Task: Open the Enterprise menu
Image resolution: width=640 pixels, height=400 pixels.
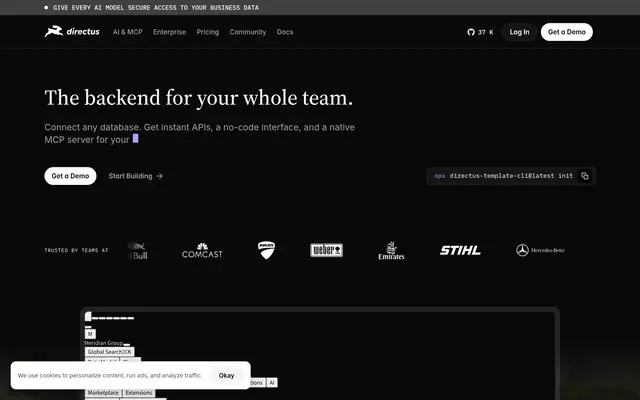Action: pyautogui.click(x=169, y=32)
